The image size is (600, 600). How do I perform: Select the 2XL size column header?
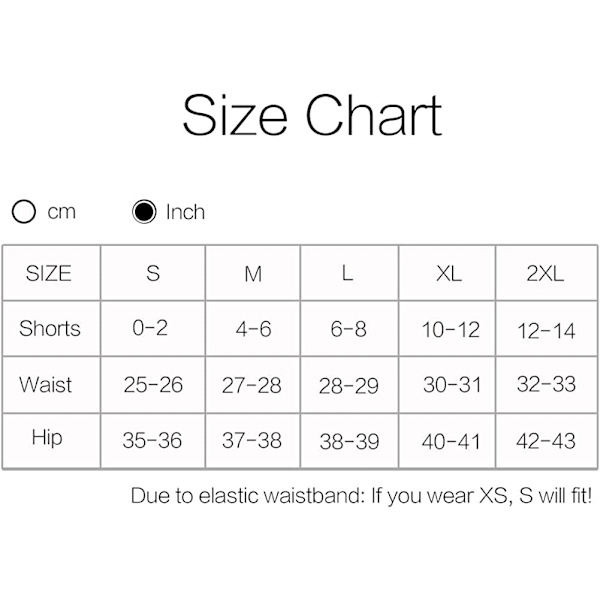coord(546,274)
